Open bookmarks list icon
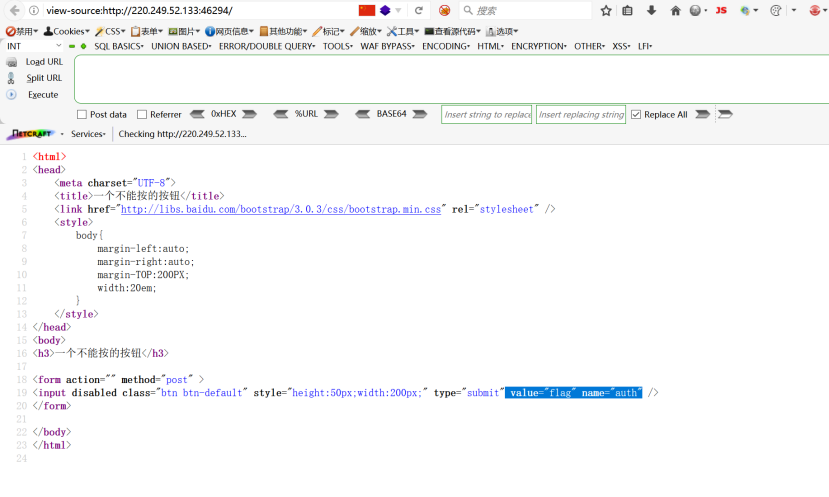 pos(628,11)
